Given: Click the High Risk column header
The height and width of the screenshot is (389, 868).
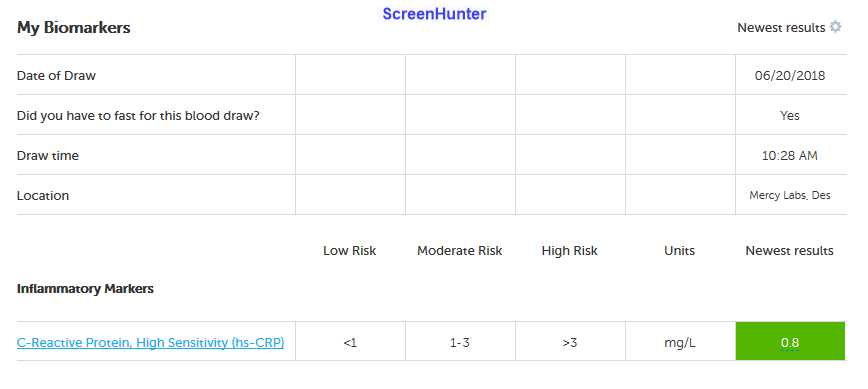Looking at the screenshot, I should 570,251.
